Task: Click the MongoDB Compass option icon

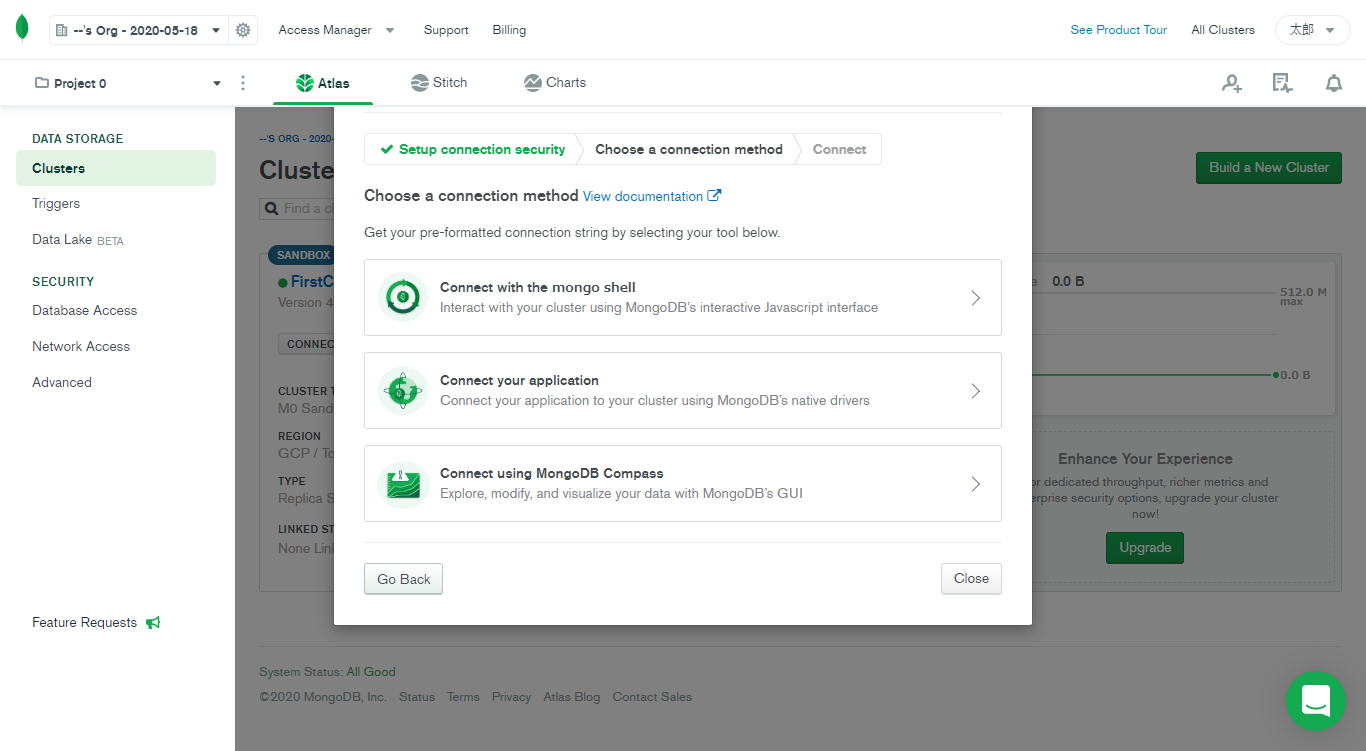Action: pos(404,484)
